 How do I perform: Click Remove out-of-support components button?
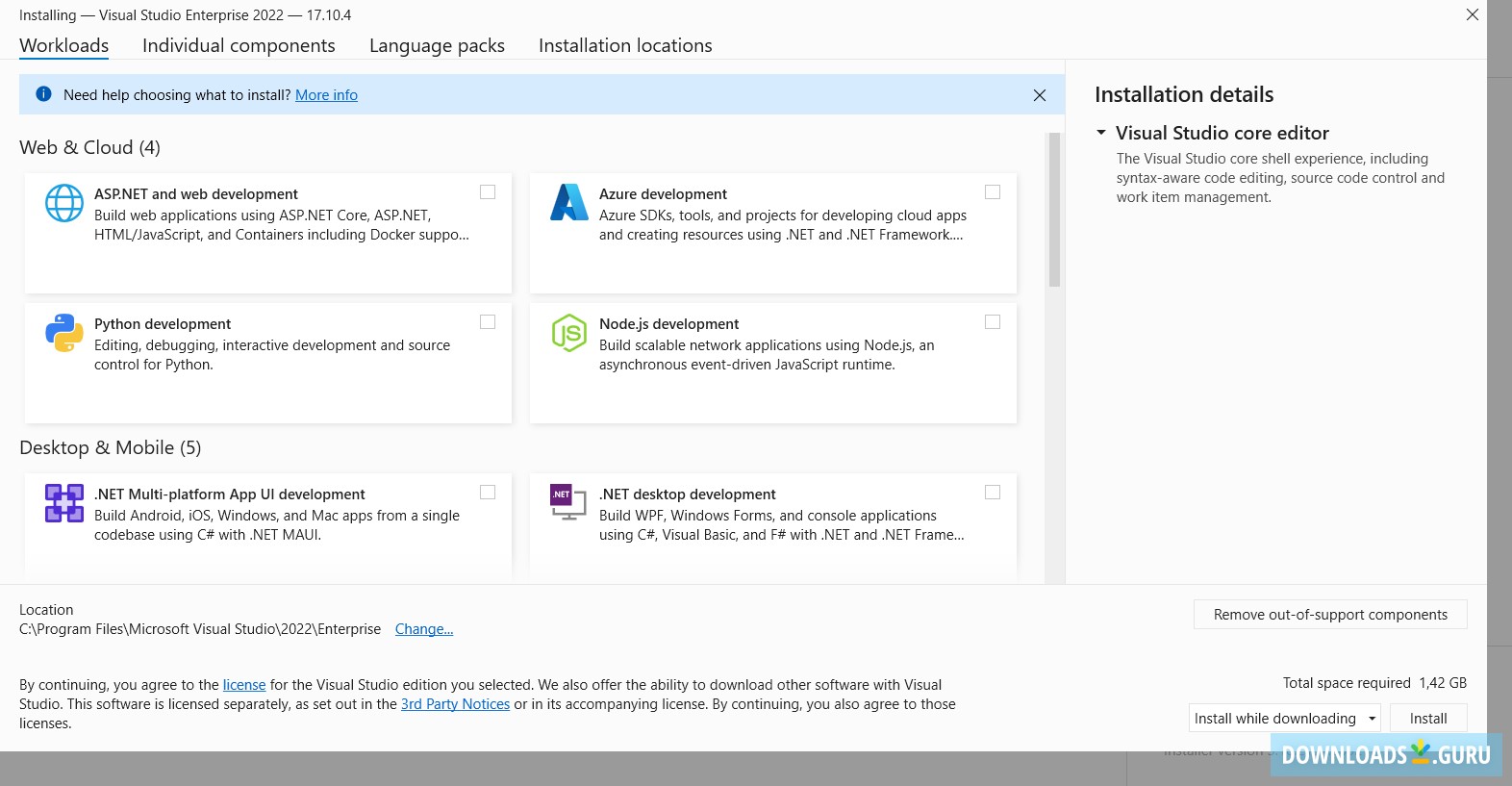click(1330, 615)
